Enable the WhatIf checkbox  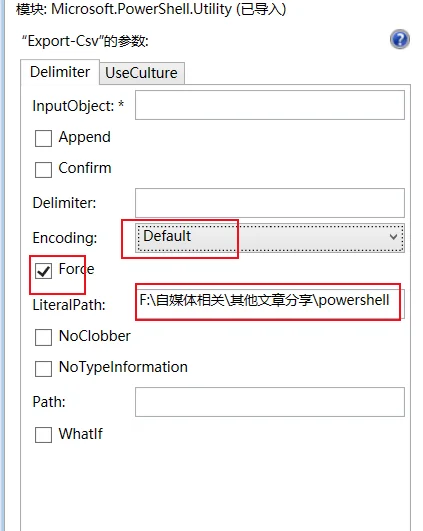(x=43, y=434)
